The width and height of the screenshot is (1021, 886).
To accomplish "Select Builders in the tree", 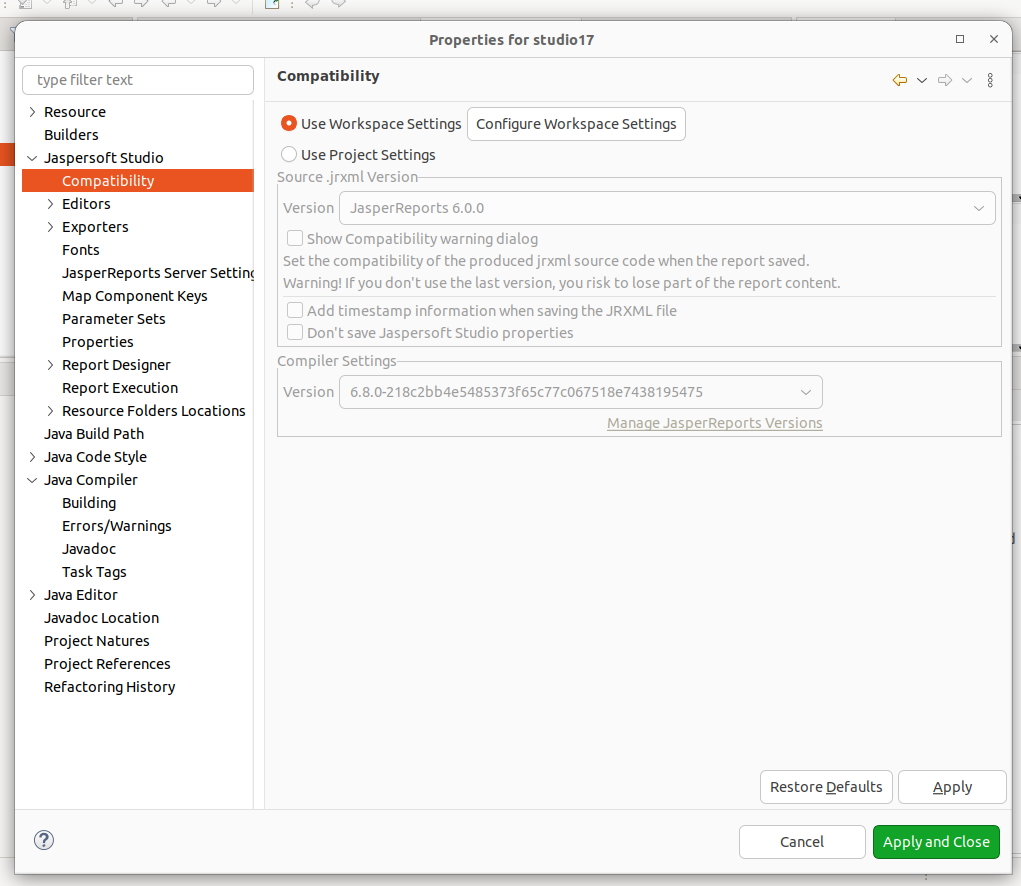I will [72, 135].
